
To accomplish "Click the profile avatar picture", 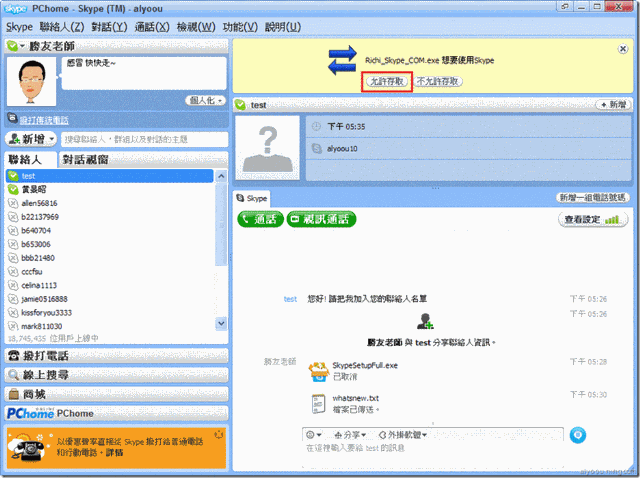I will pos(31,81).
